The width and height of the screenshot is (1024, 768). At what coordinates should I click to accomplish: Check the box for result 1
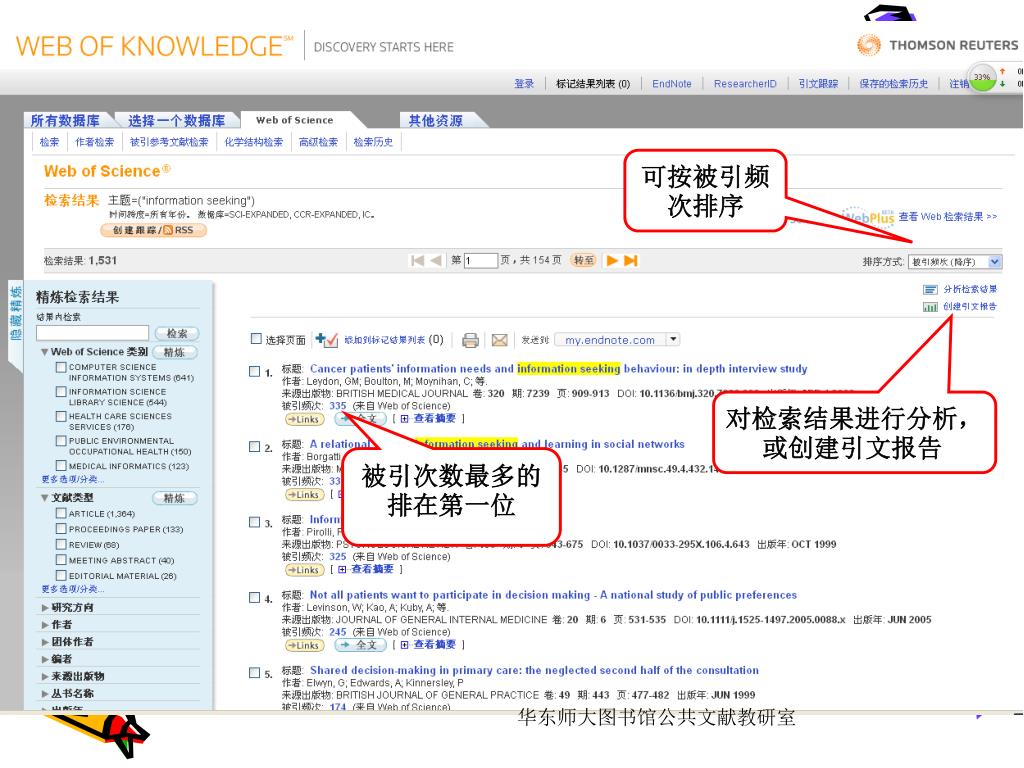[255, 372]
